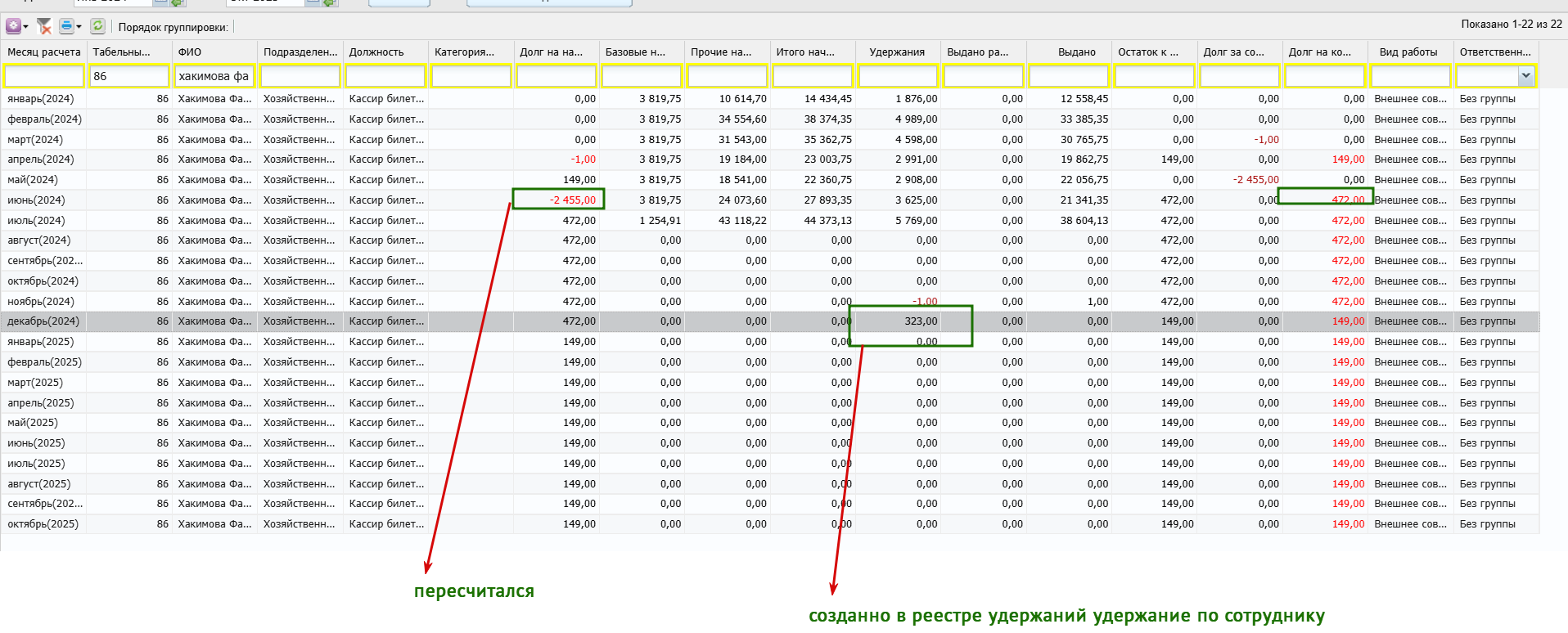1568x633 pixels.
Task: Open the purple gear settings icon
Action: pos(13,26)
